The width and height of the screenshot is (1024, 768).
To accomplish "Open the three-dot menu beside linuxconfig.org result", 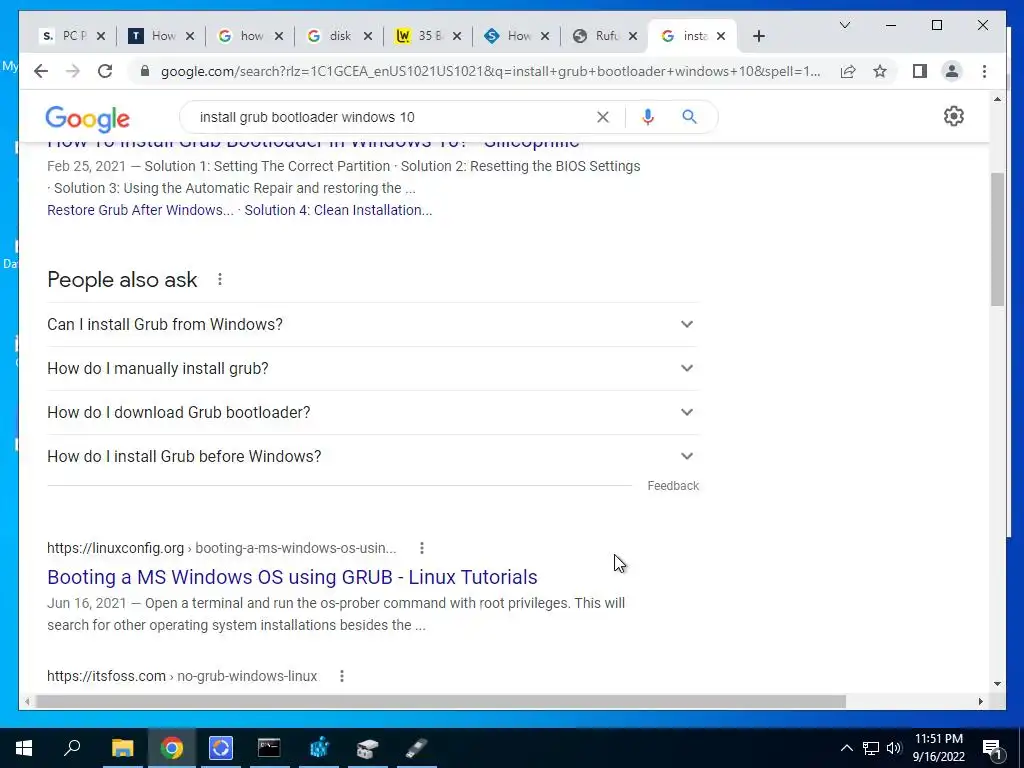I will click(x=422, y=548).
